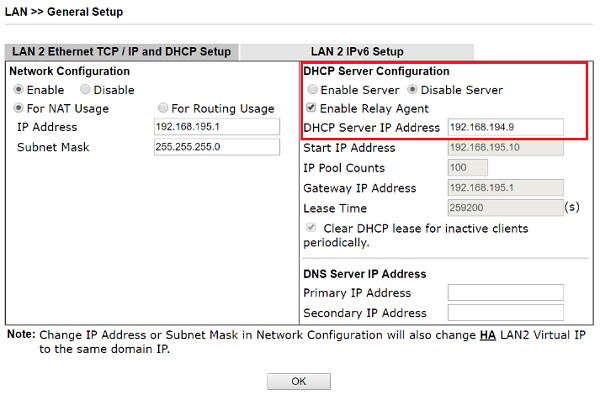Select the Enable radio under Network Configuration
Image resolution: width=600 pixels, height=395 pixels.
point(18,90)
